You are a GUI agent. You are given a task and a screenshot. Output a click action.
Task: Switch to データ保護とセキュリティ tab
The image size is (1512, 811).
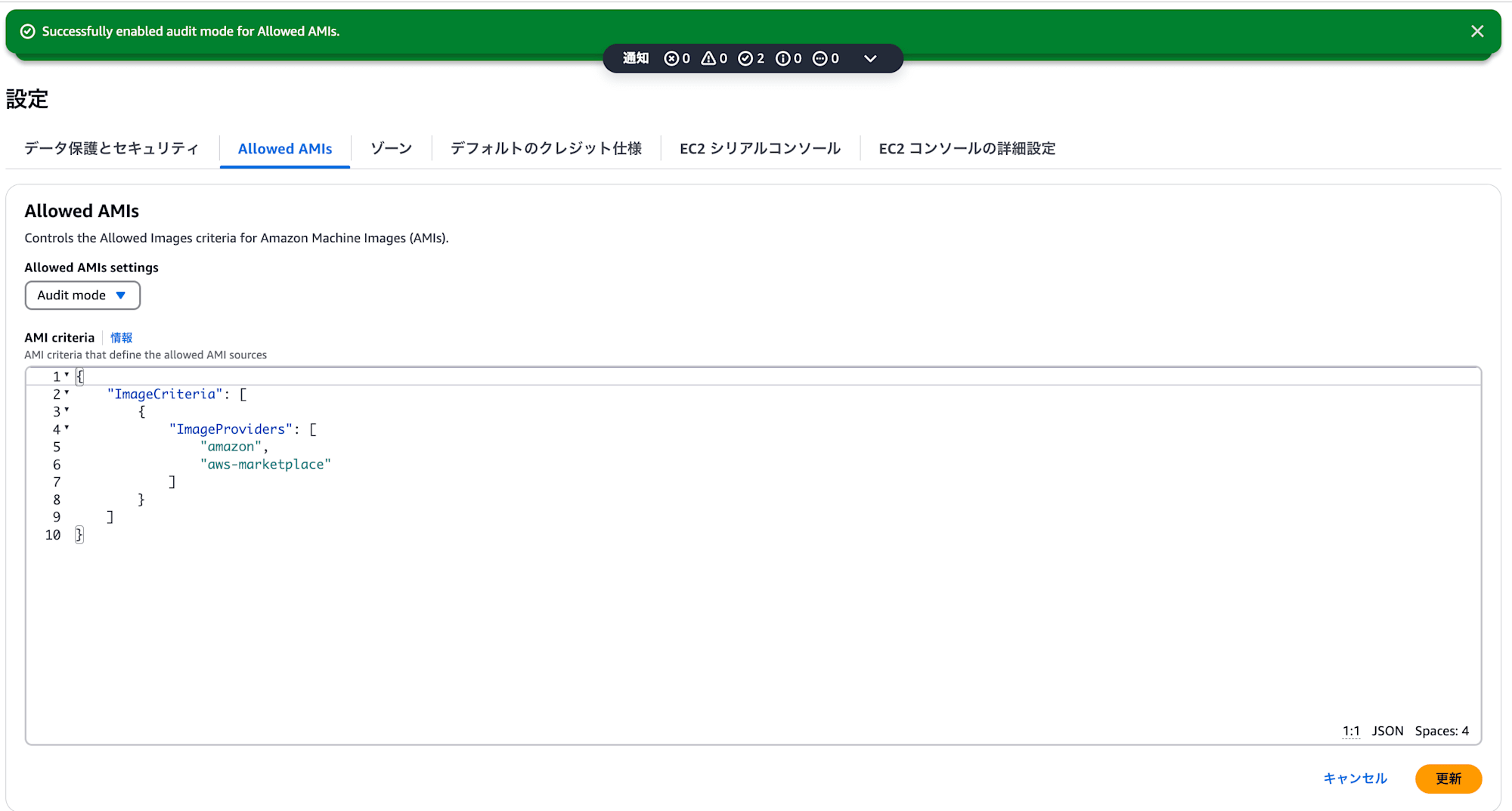point(111,148)
